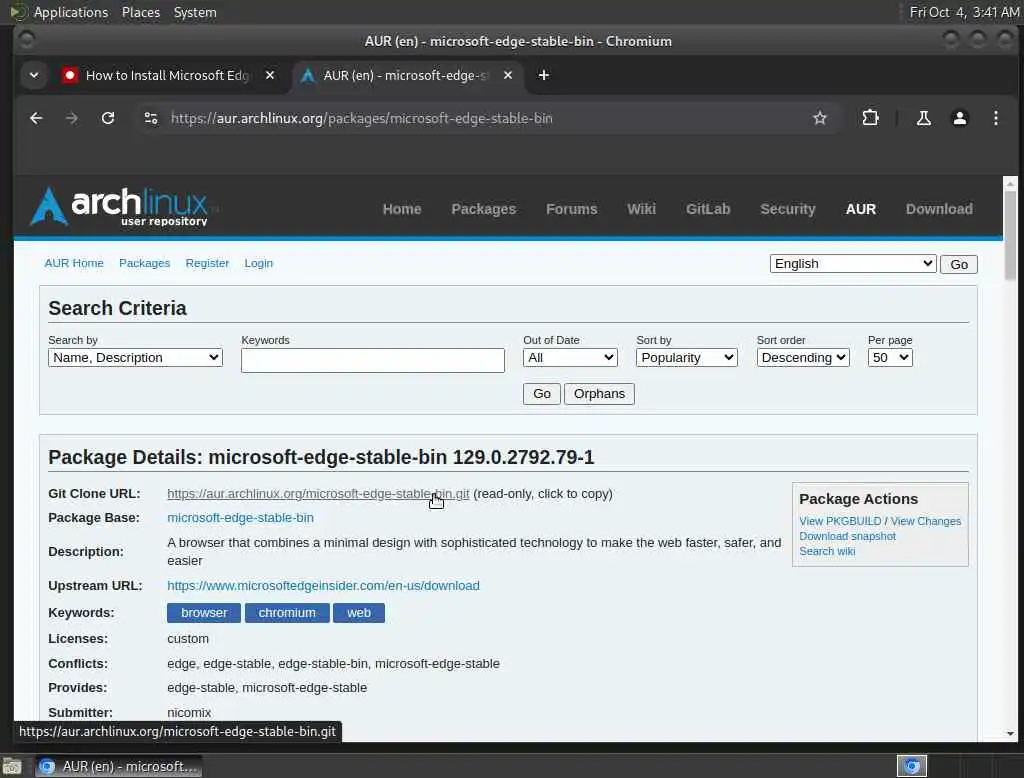1024x778 pixels.
Task: Expand the English language dropdown
Action: pos(853,263)
